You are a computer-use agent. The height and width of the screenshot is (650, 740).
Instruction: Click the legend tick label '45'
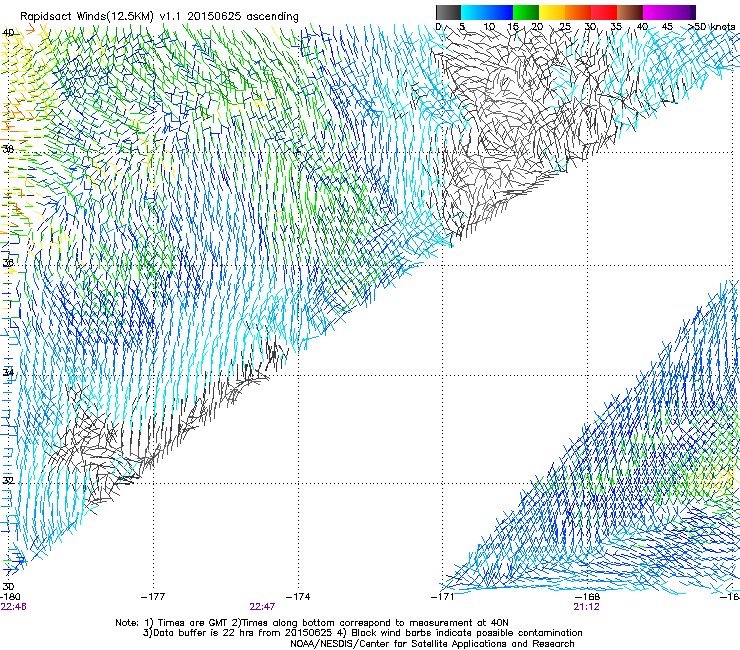pyautogui.click(x=667, y=26)
